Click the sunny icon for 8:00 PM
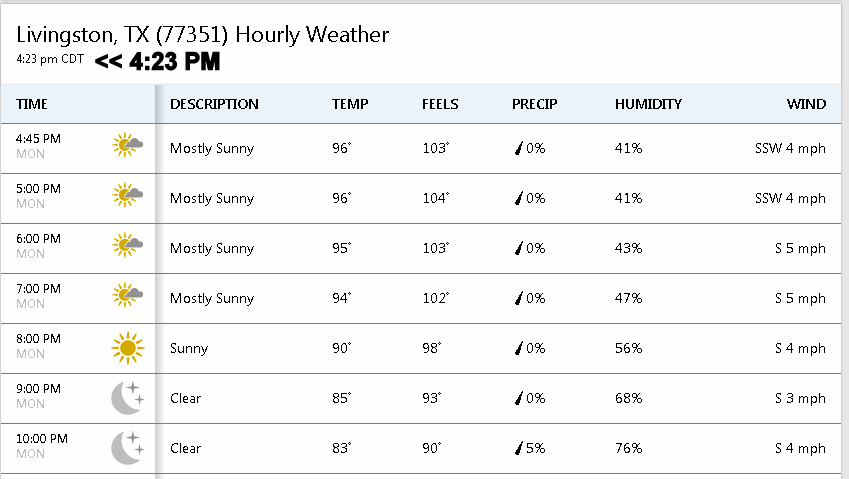 (x=127, y=348)
